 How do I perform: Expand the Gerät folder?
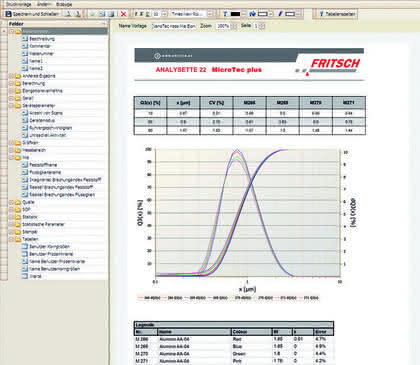click(11, 98)
